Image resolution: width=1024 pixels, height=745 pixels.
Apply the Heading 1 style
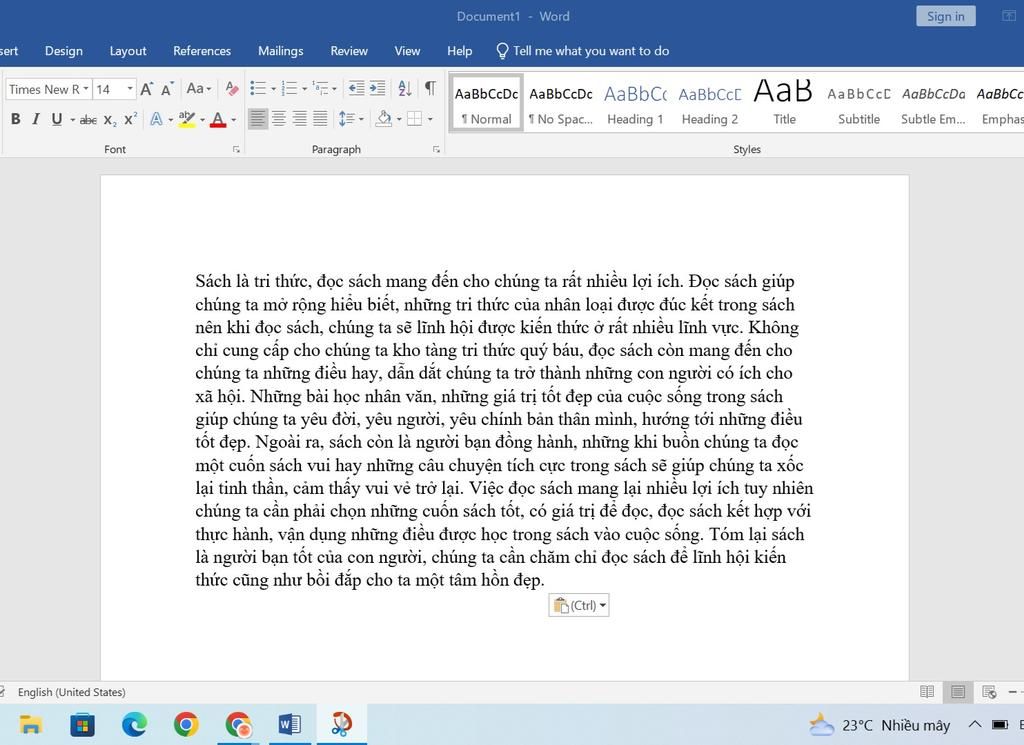coord(635,103)
